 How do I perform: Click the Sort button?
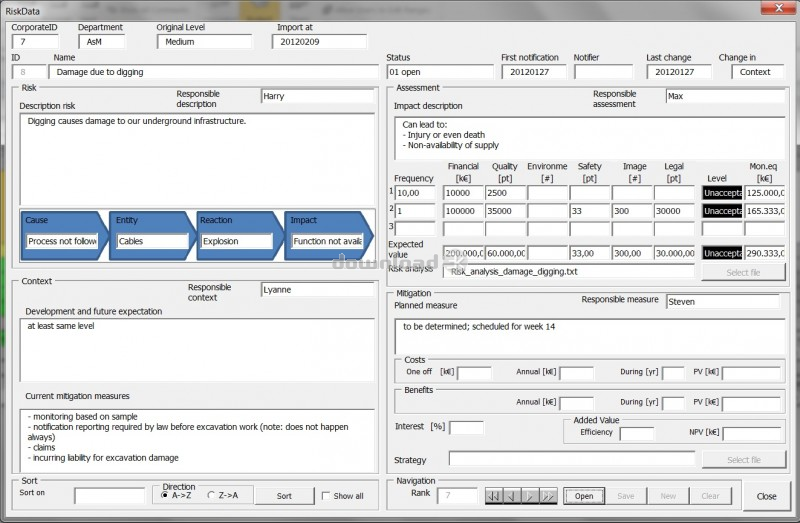click(284, 496)
